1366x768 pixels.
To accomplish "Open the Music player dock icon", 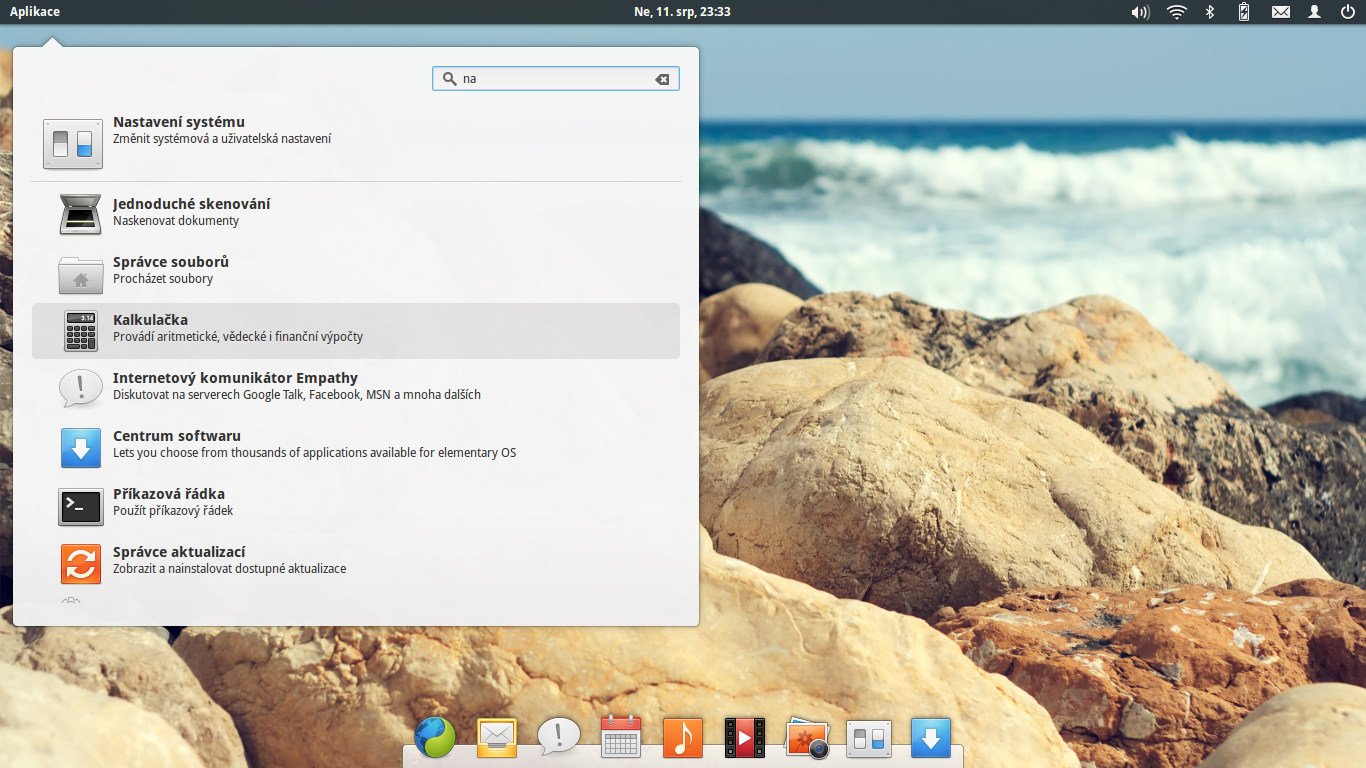I will click(x=682, y=737).
